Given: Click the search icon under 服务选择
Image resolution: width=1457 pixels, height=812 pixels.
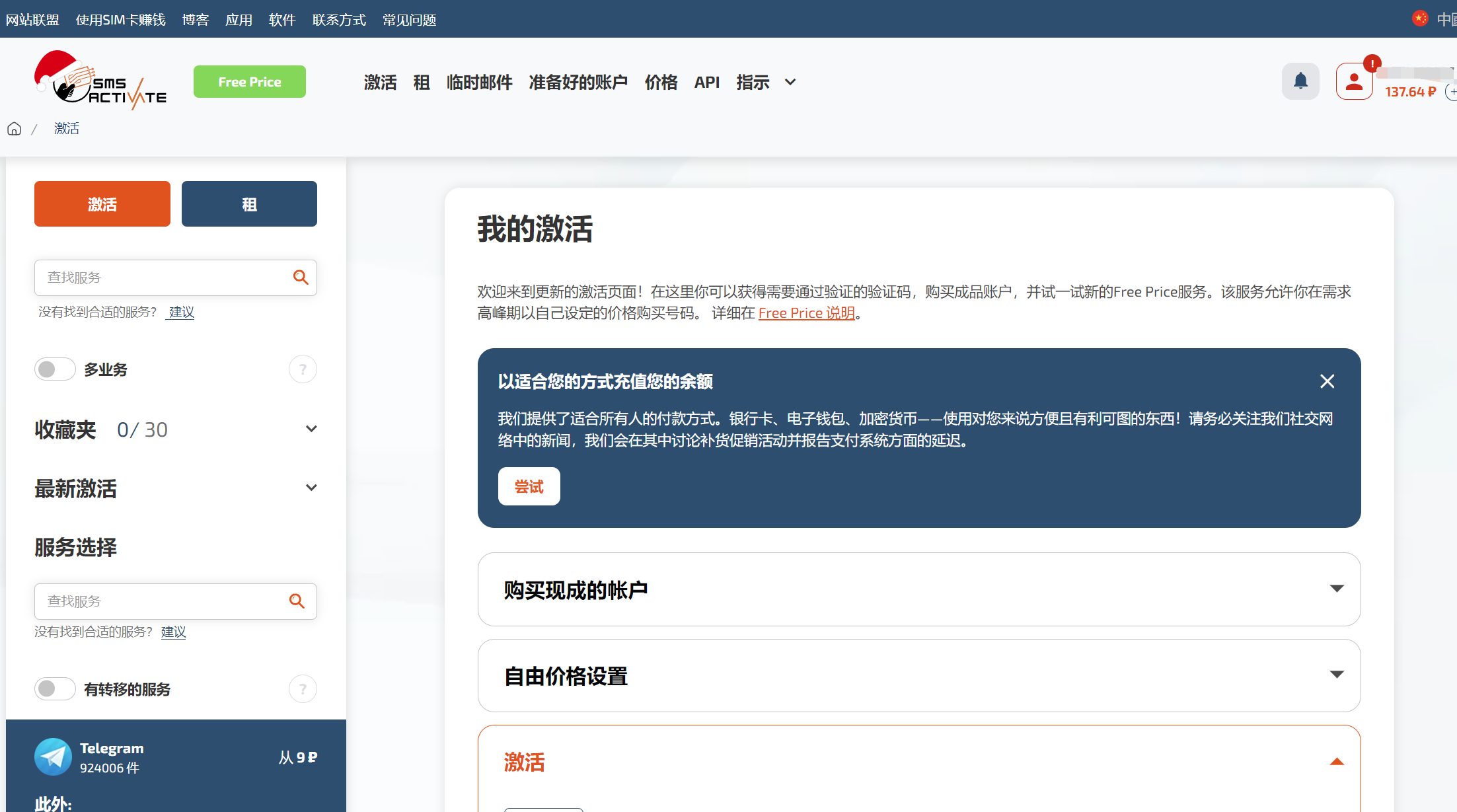Looking at the screenshot, I should click(x=297, y=601).
